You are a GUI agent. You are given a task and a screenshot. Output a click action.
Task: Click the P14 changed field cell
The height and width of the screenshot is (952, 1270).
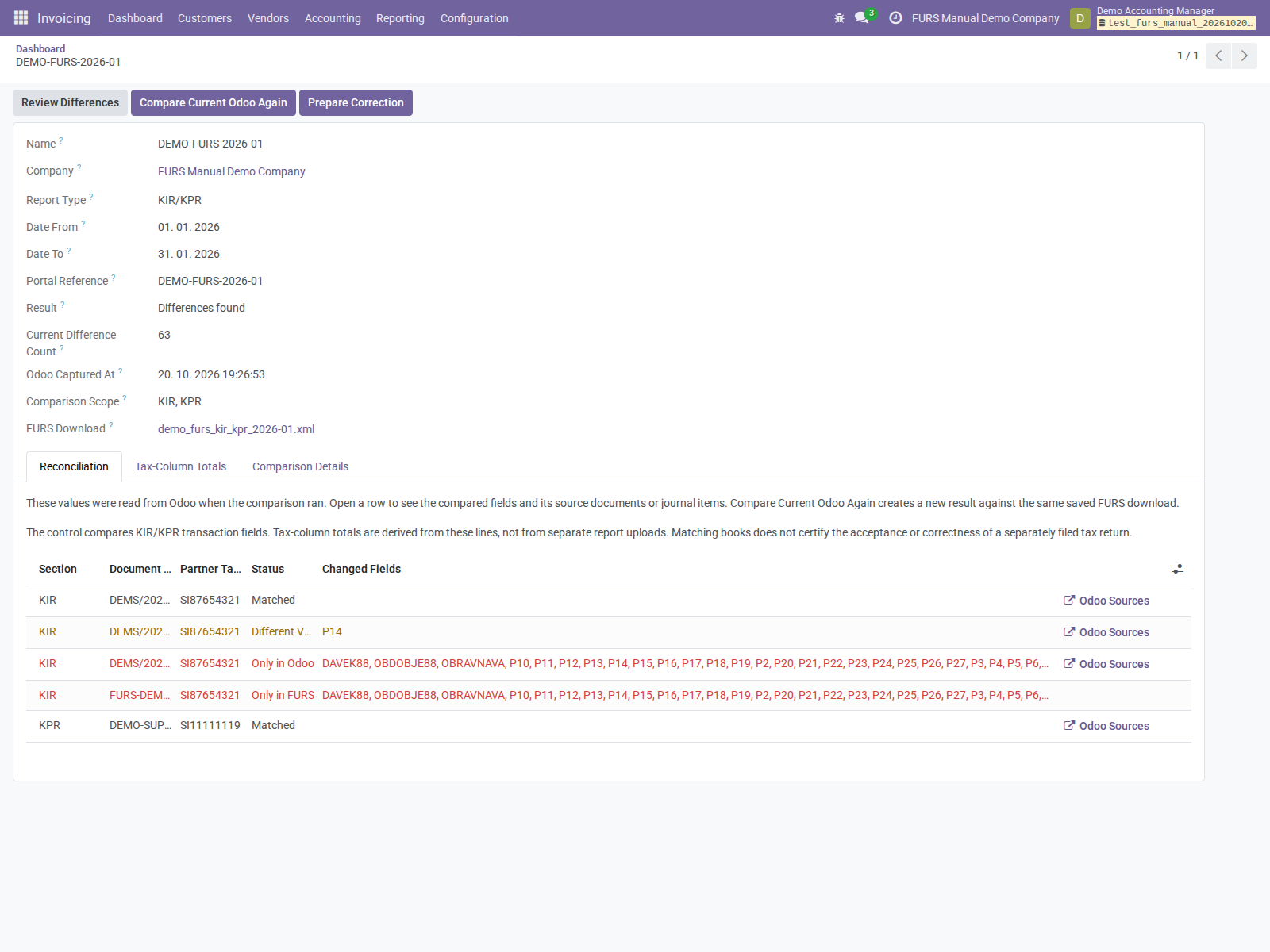click(332, 631)
